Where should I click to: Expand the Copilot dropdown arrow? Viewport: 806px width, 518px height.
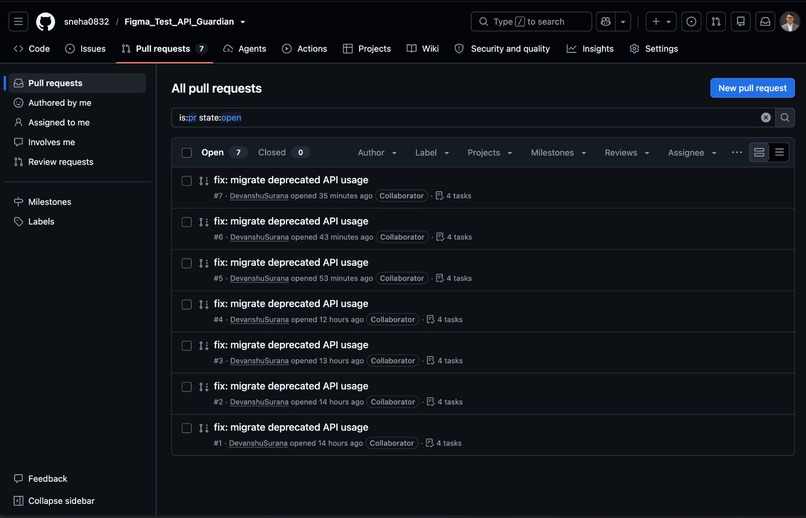pos(622,22)
